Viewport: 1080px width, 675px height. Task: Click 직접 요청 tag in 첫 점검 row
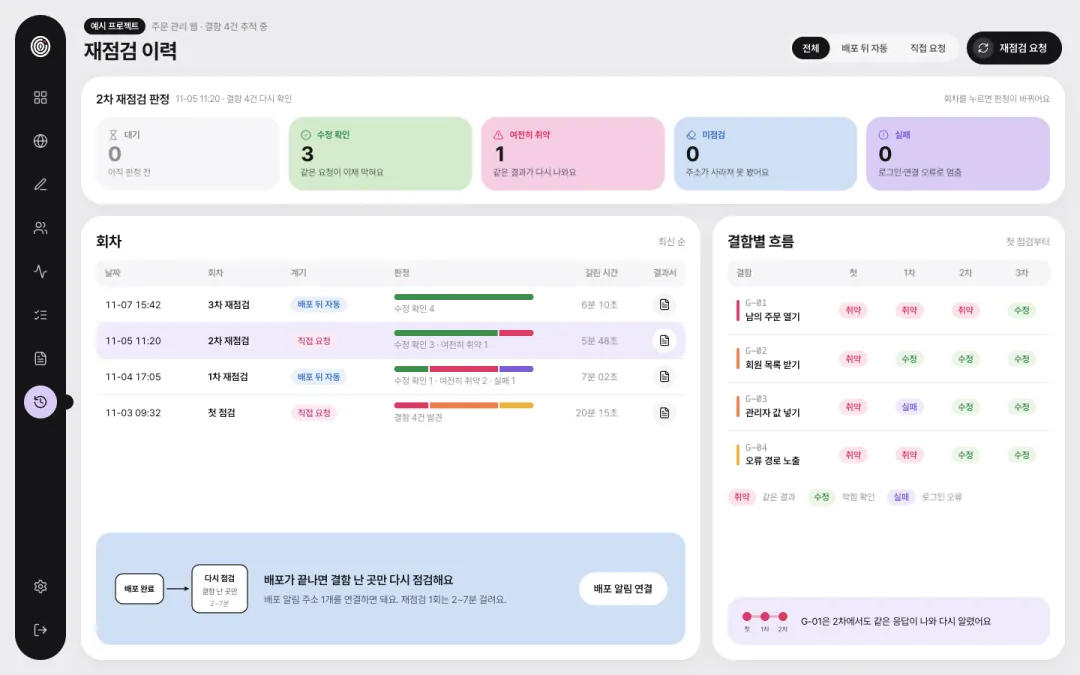(x=314, y=413)
